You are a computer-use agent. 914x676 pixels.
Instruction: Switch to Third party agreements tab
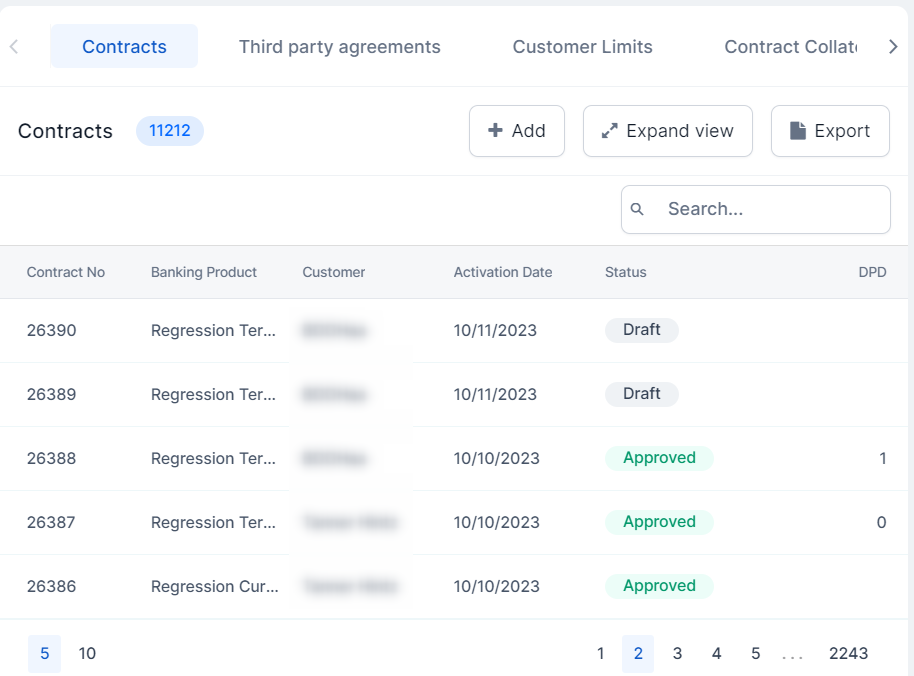[339, 47]
